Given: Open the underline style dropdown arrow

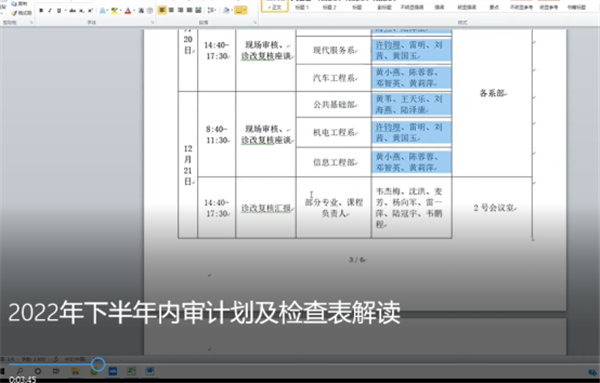Looking at the screenshot, I should click(64, 11).
